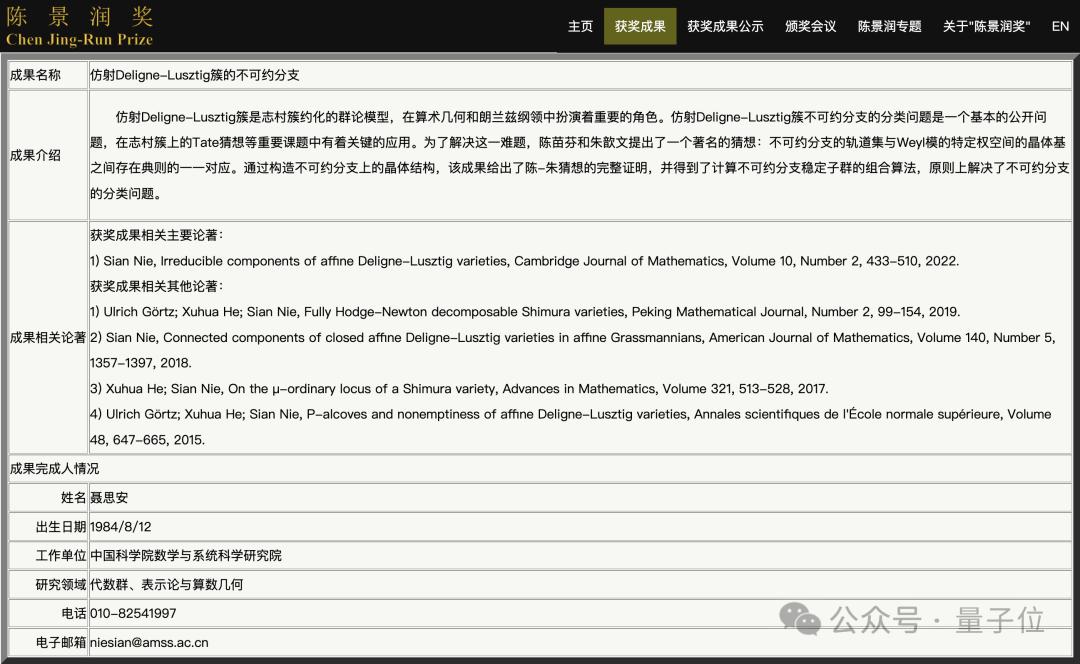Image resolution: width=1080 pixels, height=664 pixels.
Task: Click the affiliation 中国科学院数学与系统科学研究院
Action: click(x=186, y=555)
